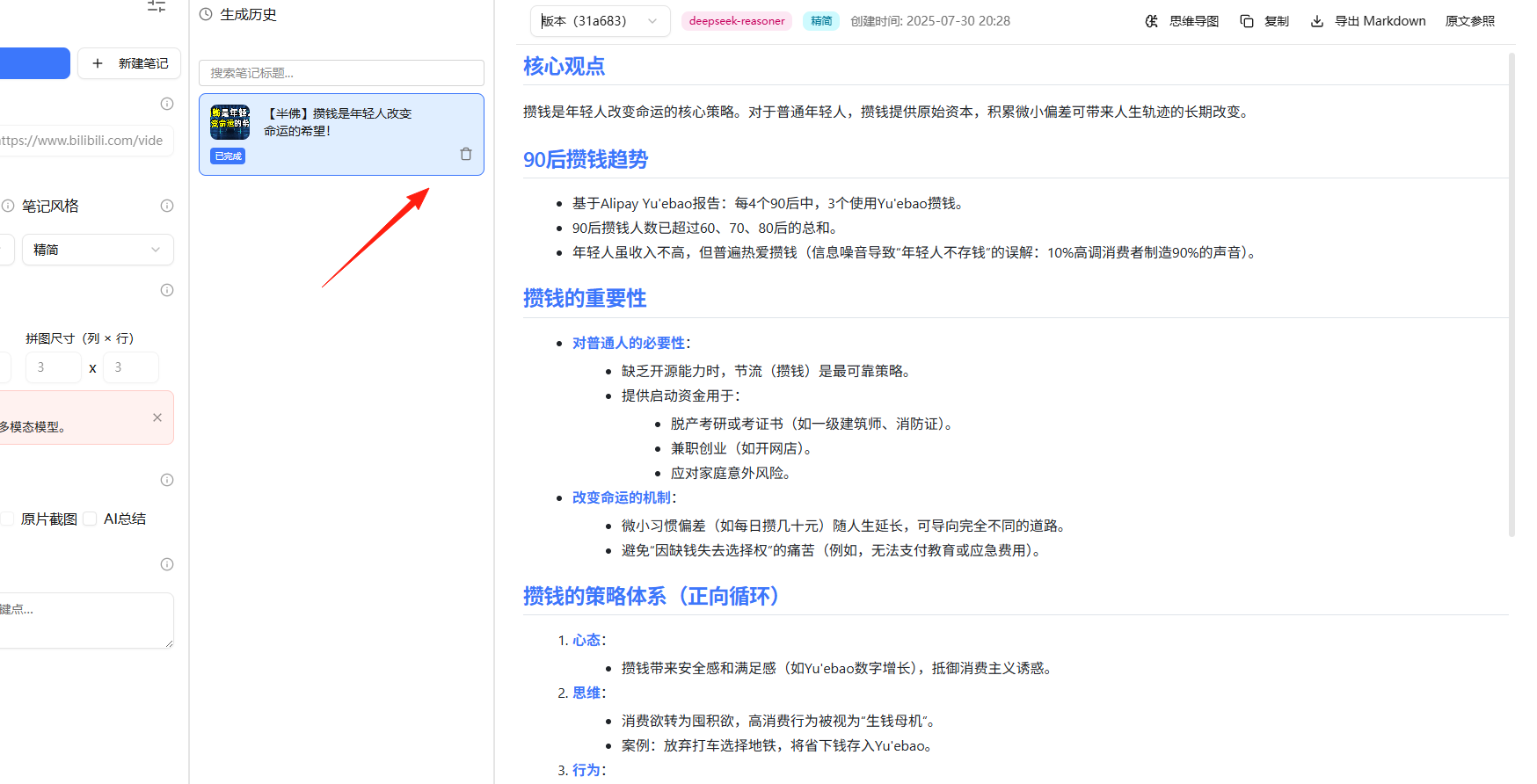Open the 思维导图 mind map view
Screen dimensions: 1537x784
coord(1182,21)
